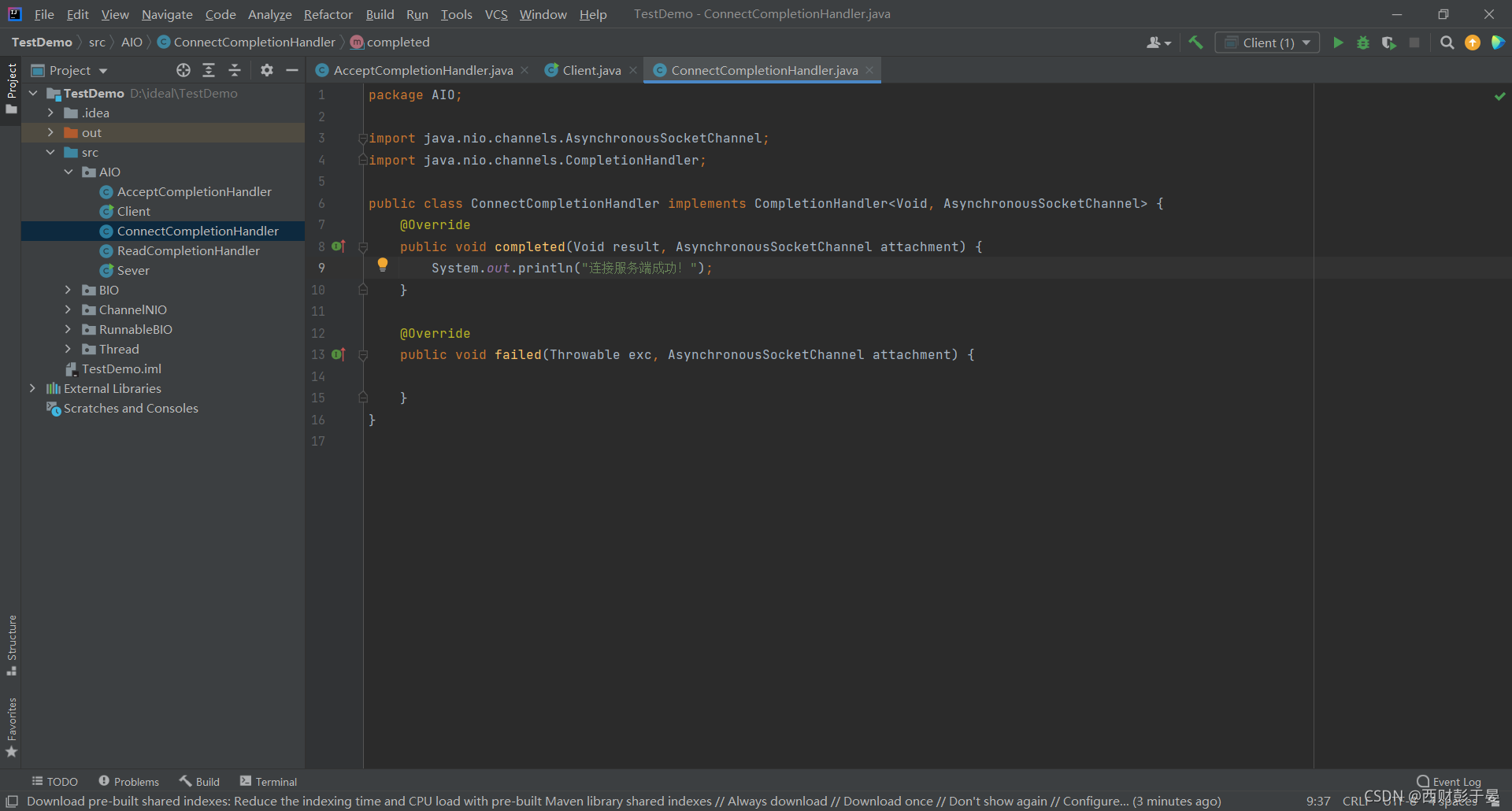Expand the Thread package

(69, 349)
